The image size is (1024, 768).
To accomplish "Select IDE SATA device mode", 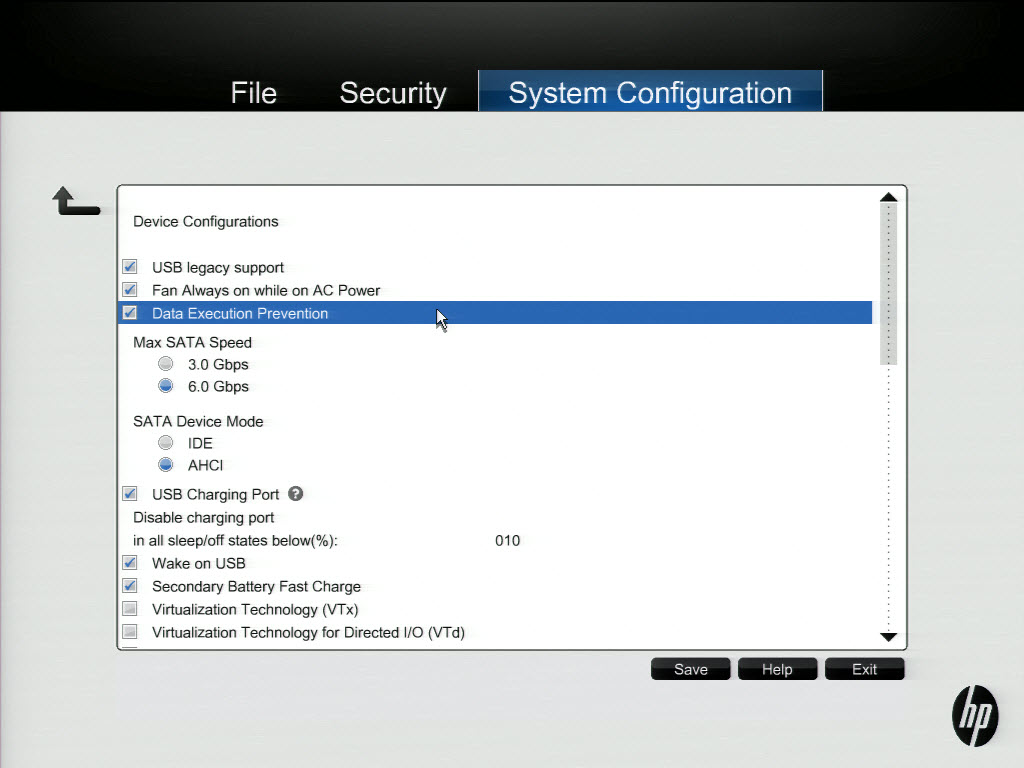I will tap(166, 443).
